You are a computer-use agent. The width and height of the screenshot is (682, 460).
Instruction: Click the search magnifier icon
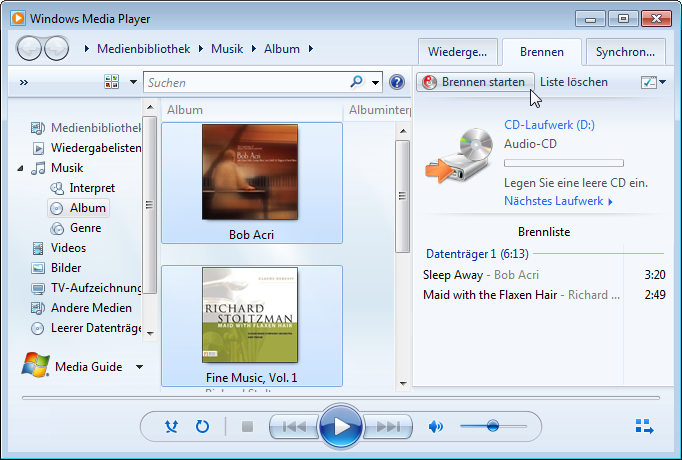pos(357,81)
